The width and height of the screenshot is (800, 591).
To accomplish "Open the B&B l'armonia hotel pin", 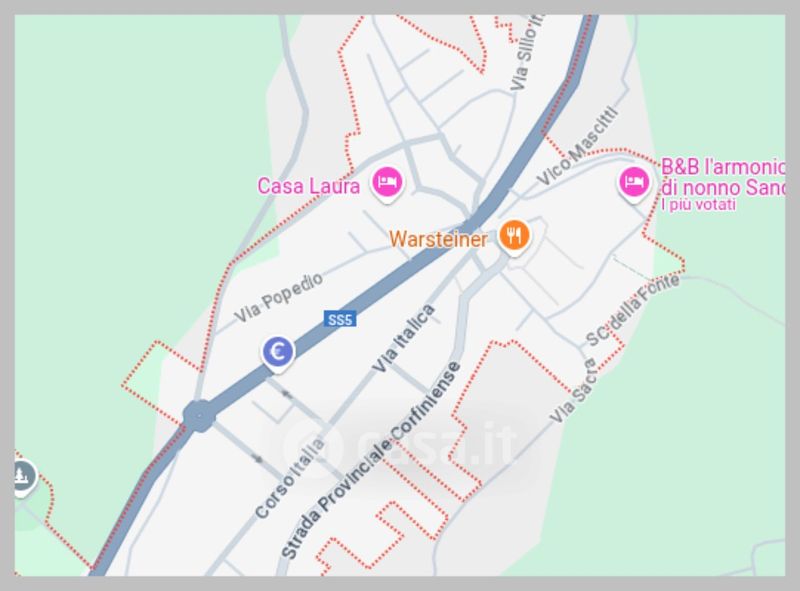I will coord(634,183).
